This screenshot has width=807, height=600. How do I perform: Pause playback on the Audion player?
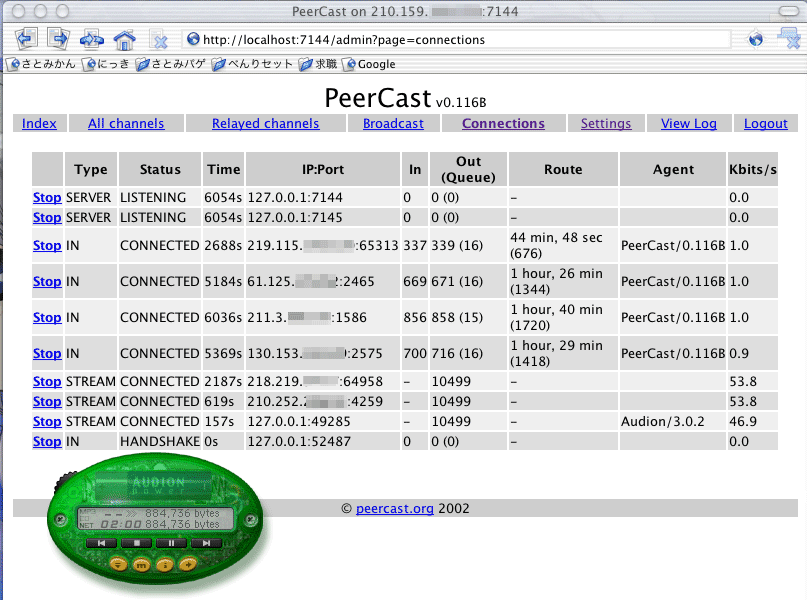coord(171,543)
